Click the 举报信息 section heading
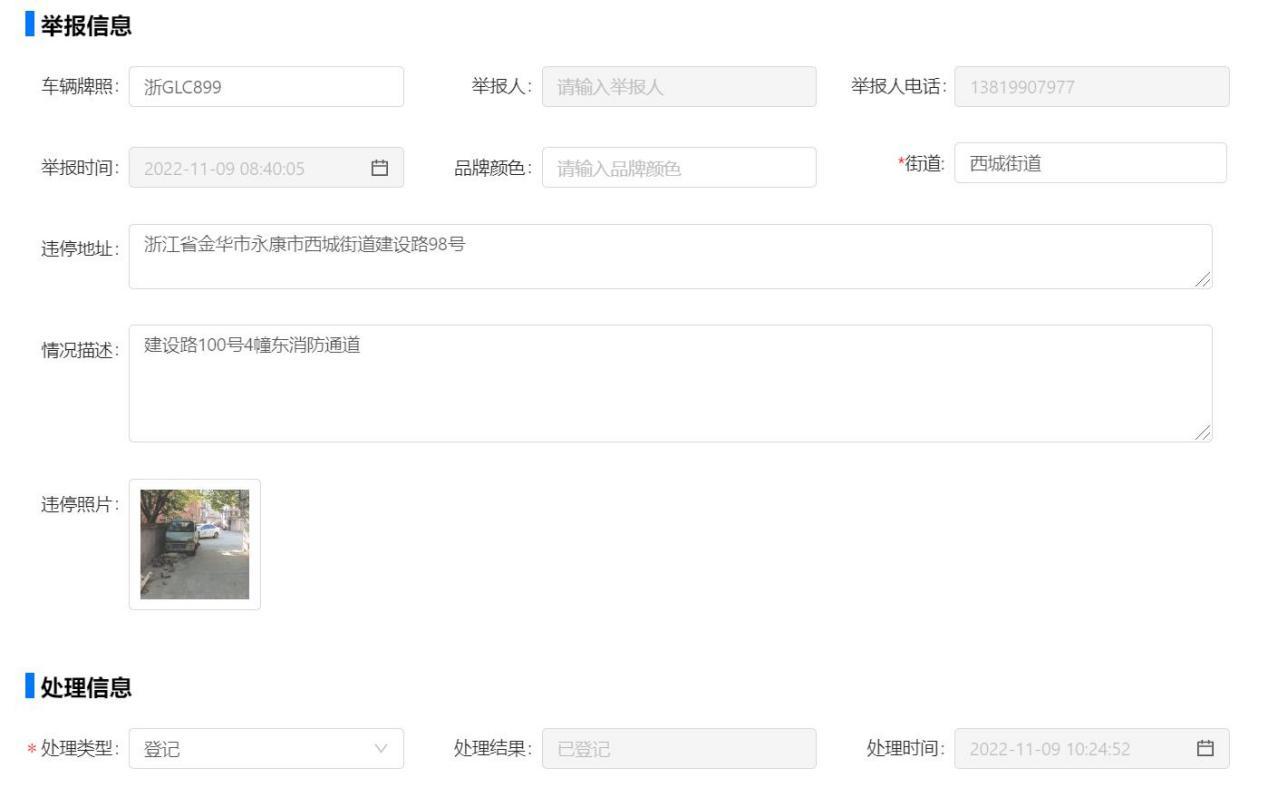 (x=86, y=26)
